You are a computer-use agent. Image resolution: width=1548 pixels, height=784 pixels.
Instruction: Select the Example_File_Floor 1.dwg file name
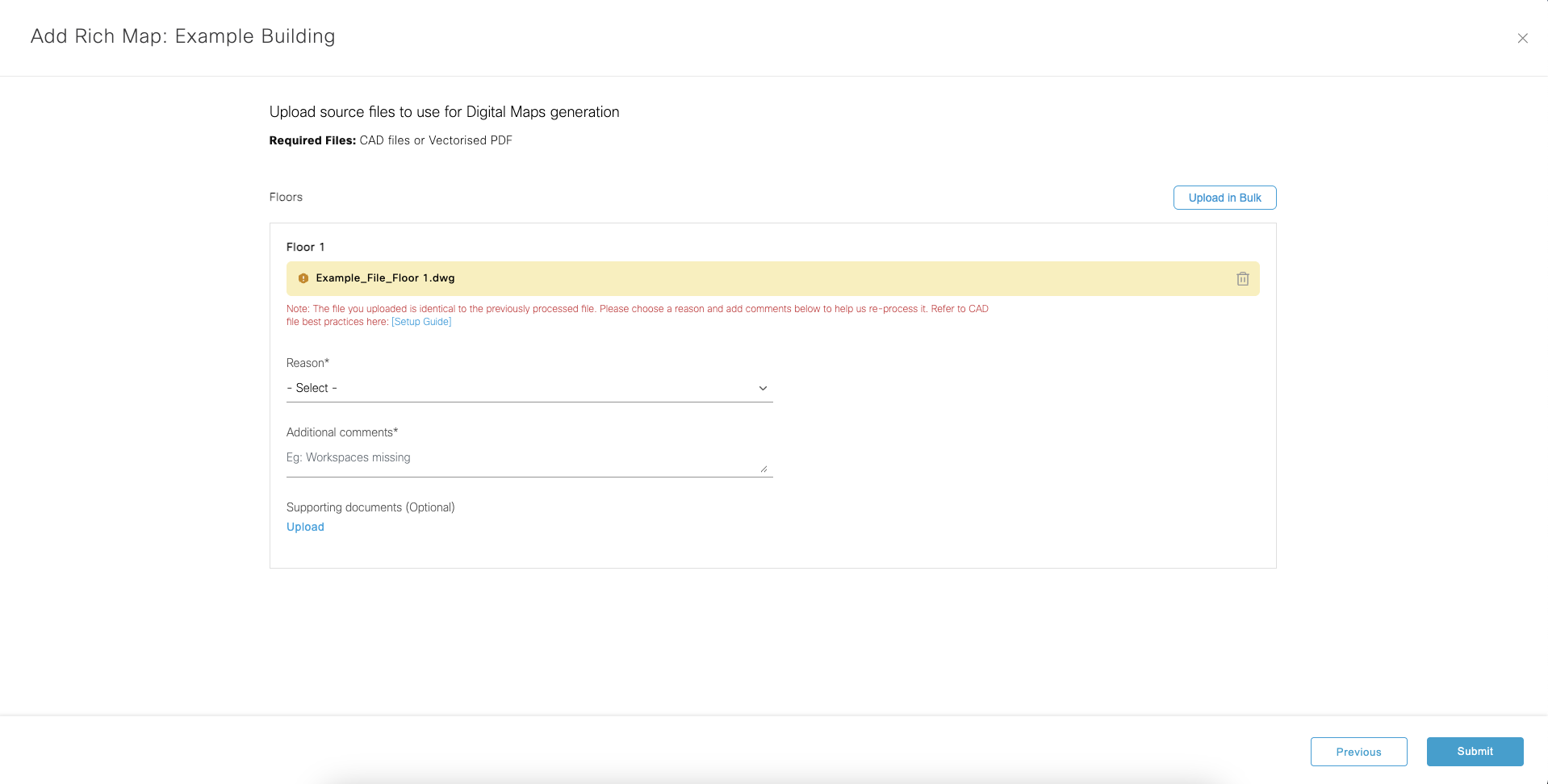385,278
